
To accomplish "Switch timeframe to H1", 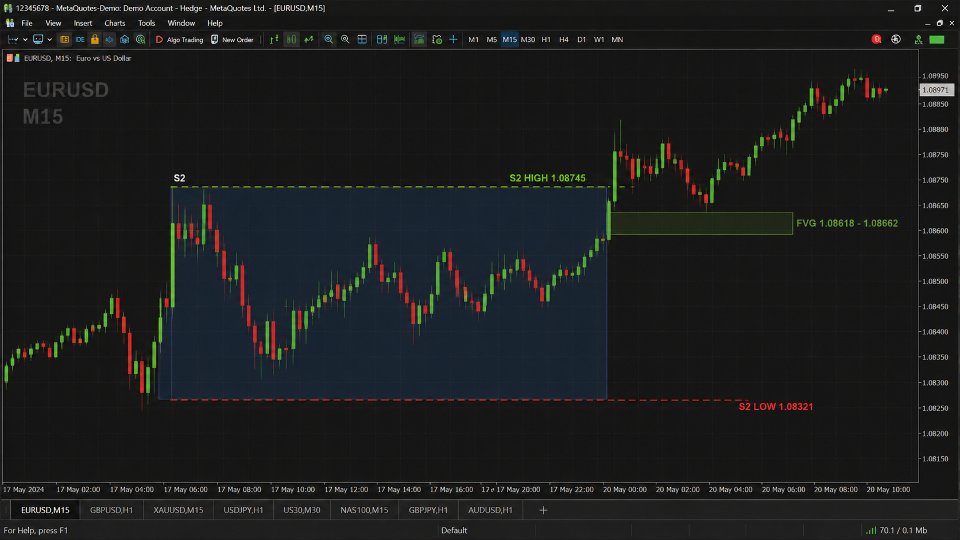I will coord(546,39).
